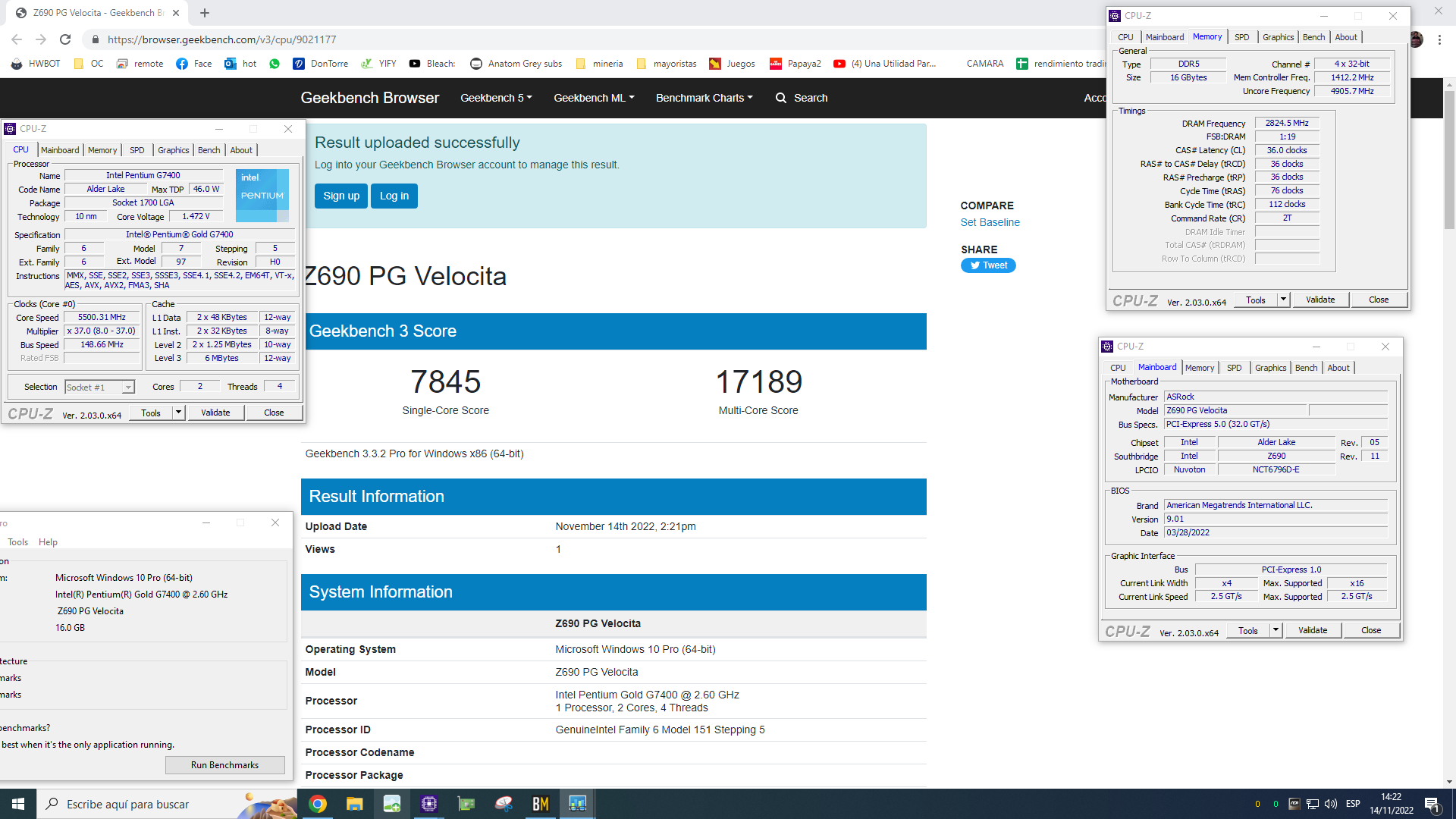Select About tab in CPU-Z Mainboard window
Image resolution: width=1456 pixels, height=819 pixels.
(x=1338, y=368)
